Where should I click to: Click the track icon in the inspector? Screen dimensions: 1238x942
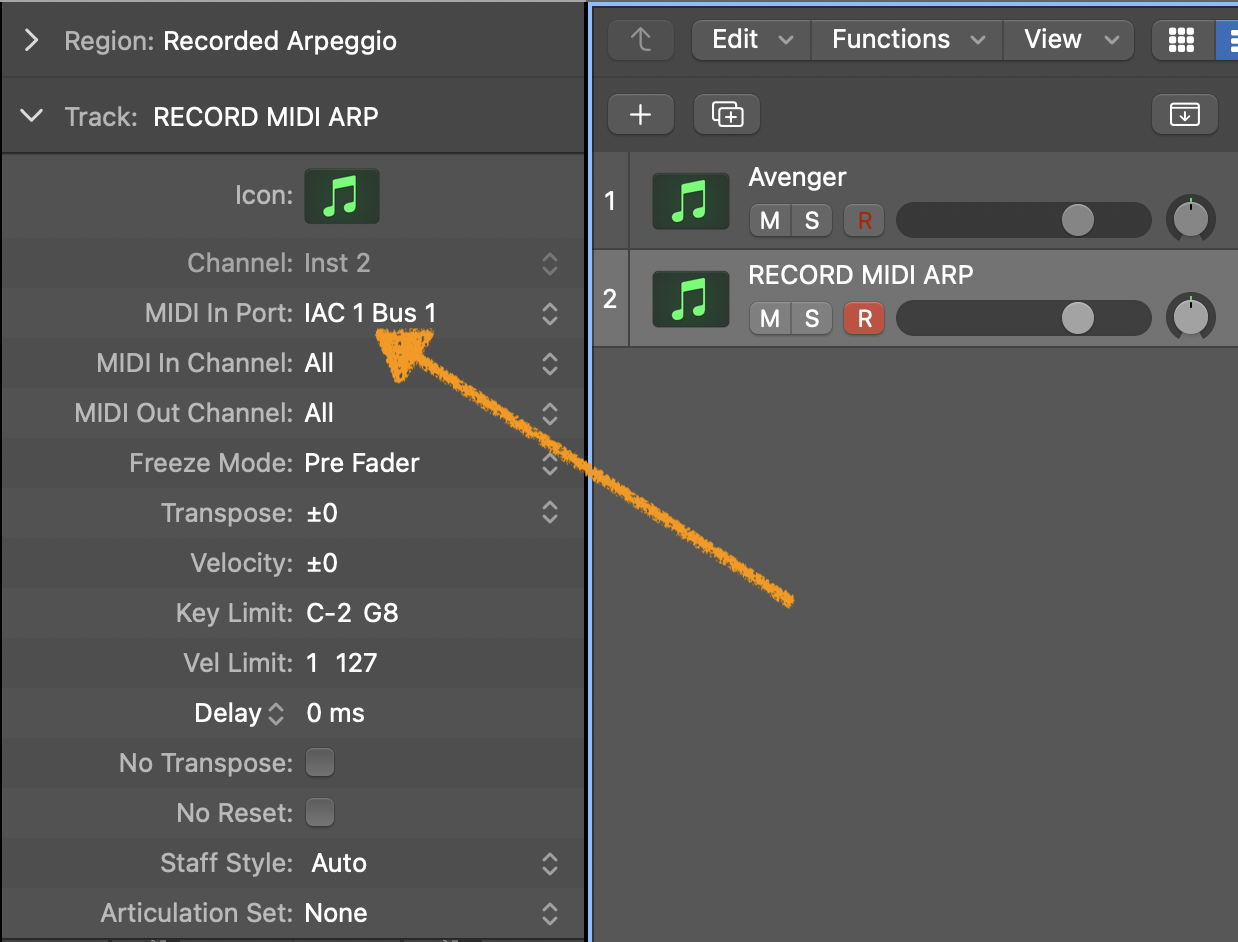point(342,196)
